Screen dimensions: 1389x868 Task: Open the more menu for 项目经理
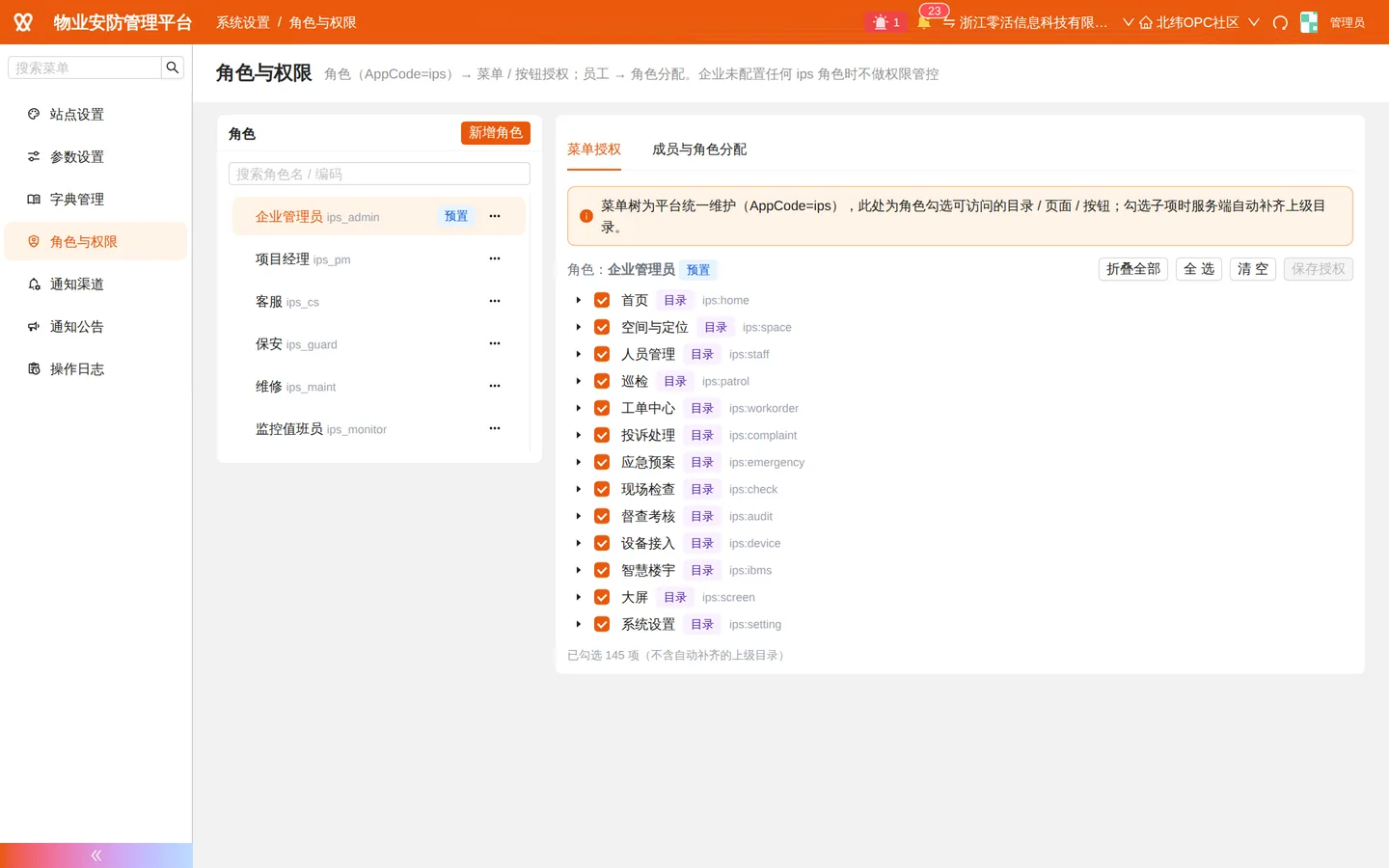(x=495, y=258)
